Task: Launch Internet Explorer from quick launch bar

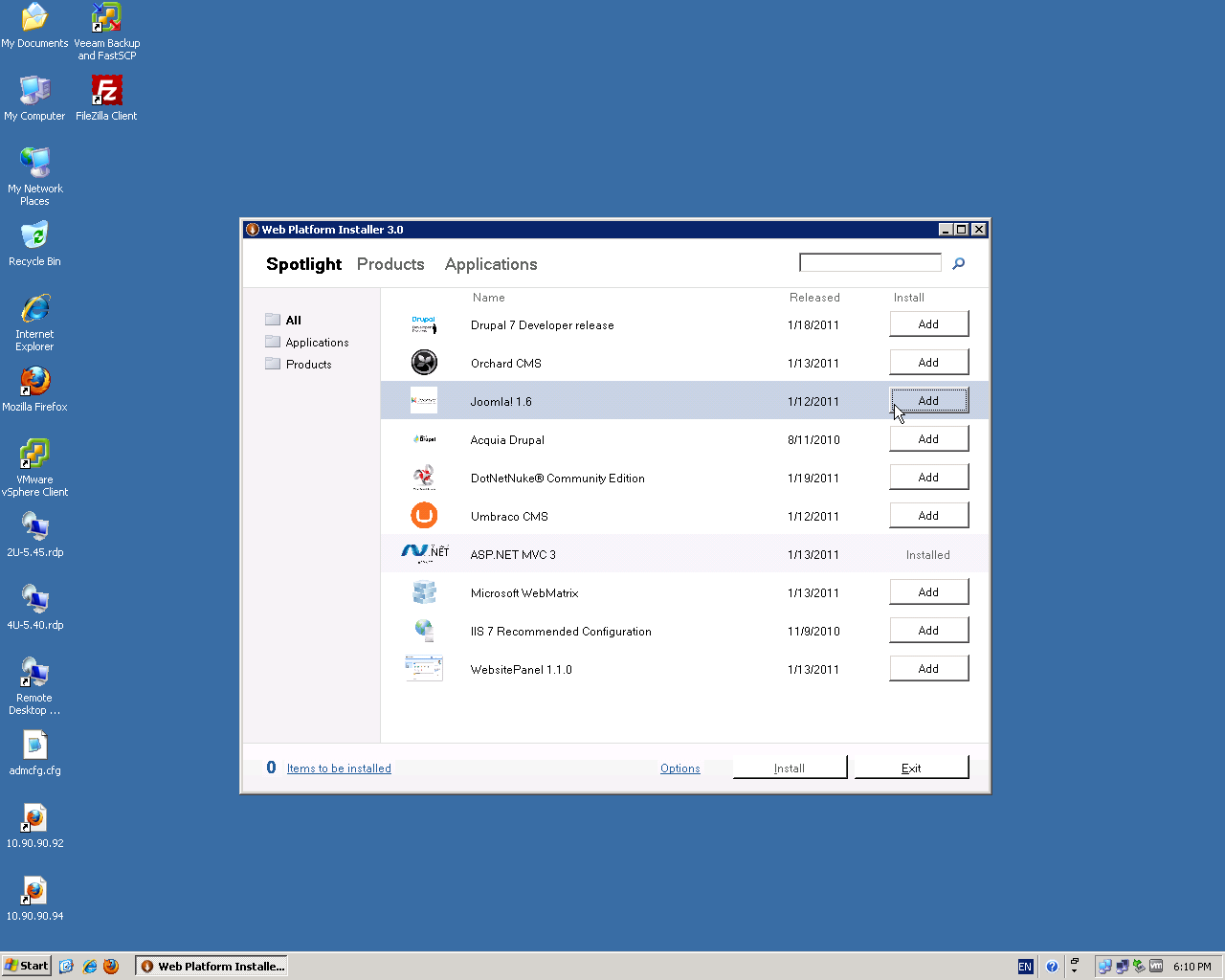Action: [89, 967]
